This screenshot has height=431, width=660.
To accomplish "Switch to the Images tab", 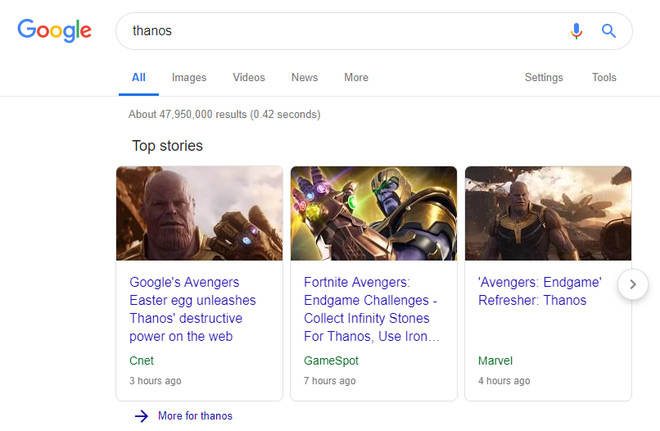I will coord(189,77).
